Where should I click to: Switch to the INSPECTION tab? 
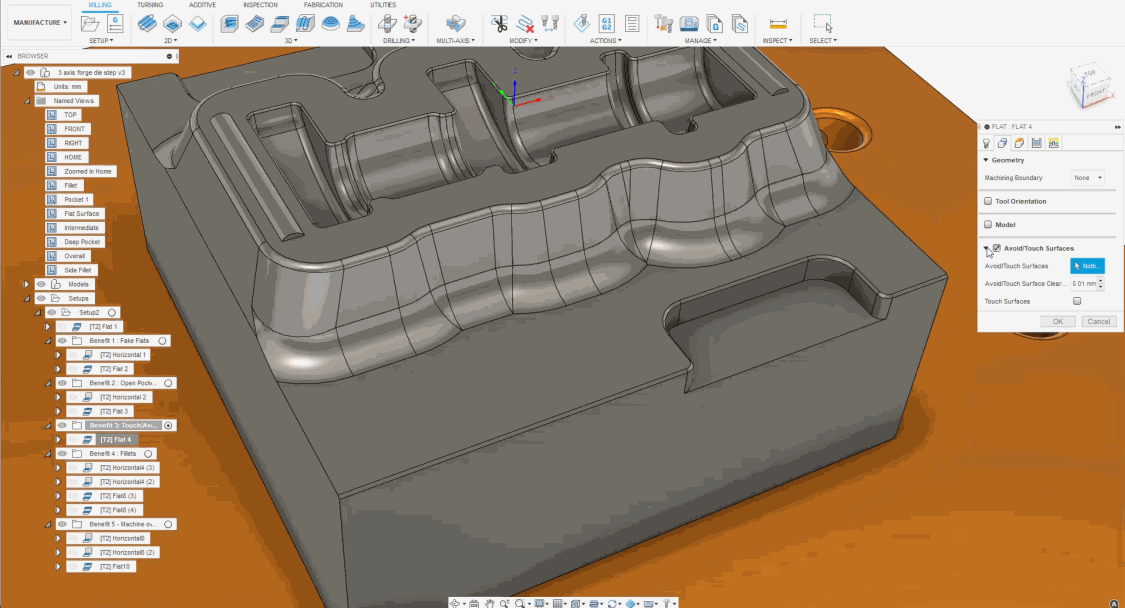(x=260, y=5)
